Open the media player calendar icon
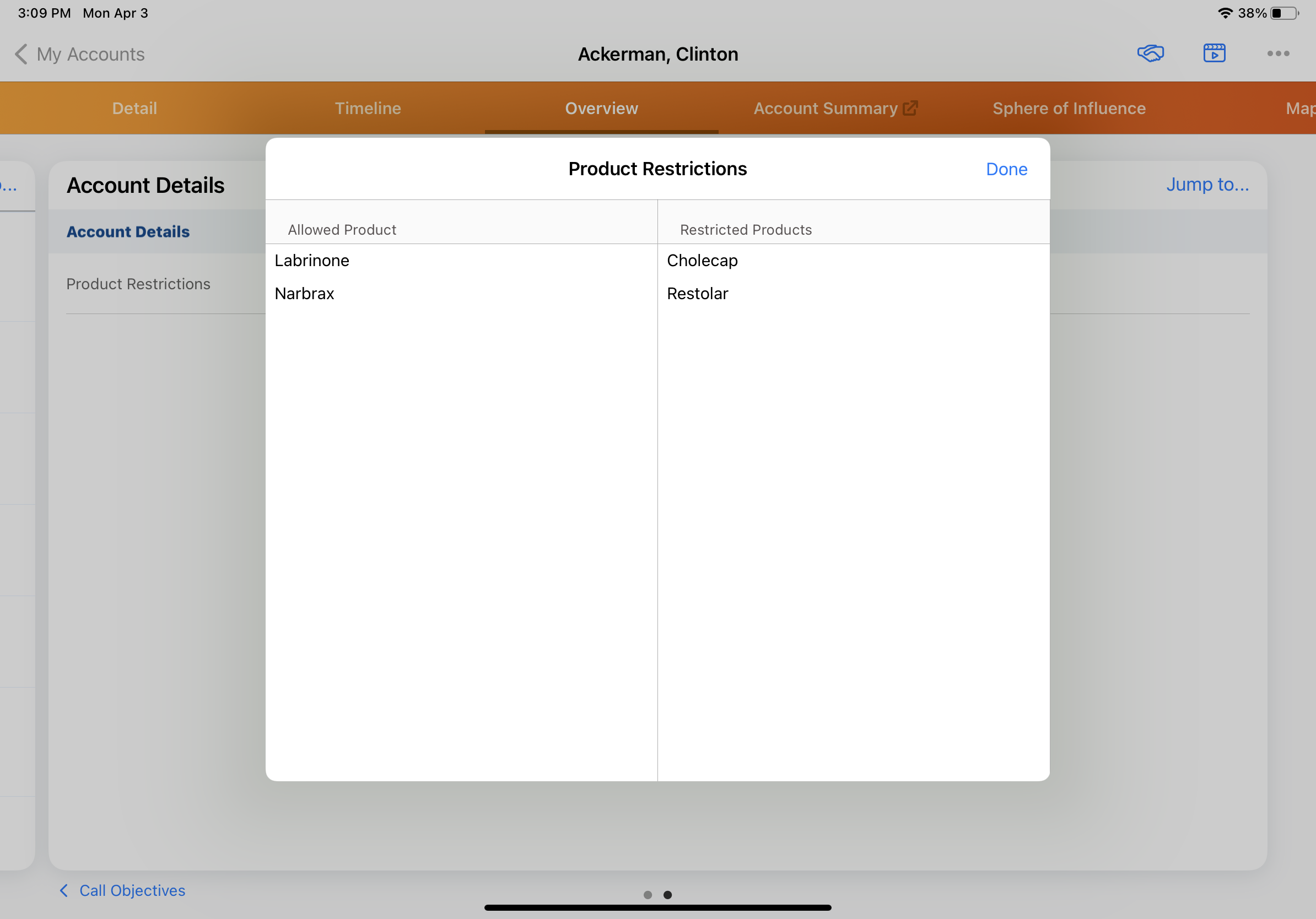The image size is (1316, 919). tap(1214, 53)
